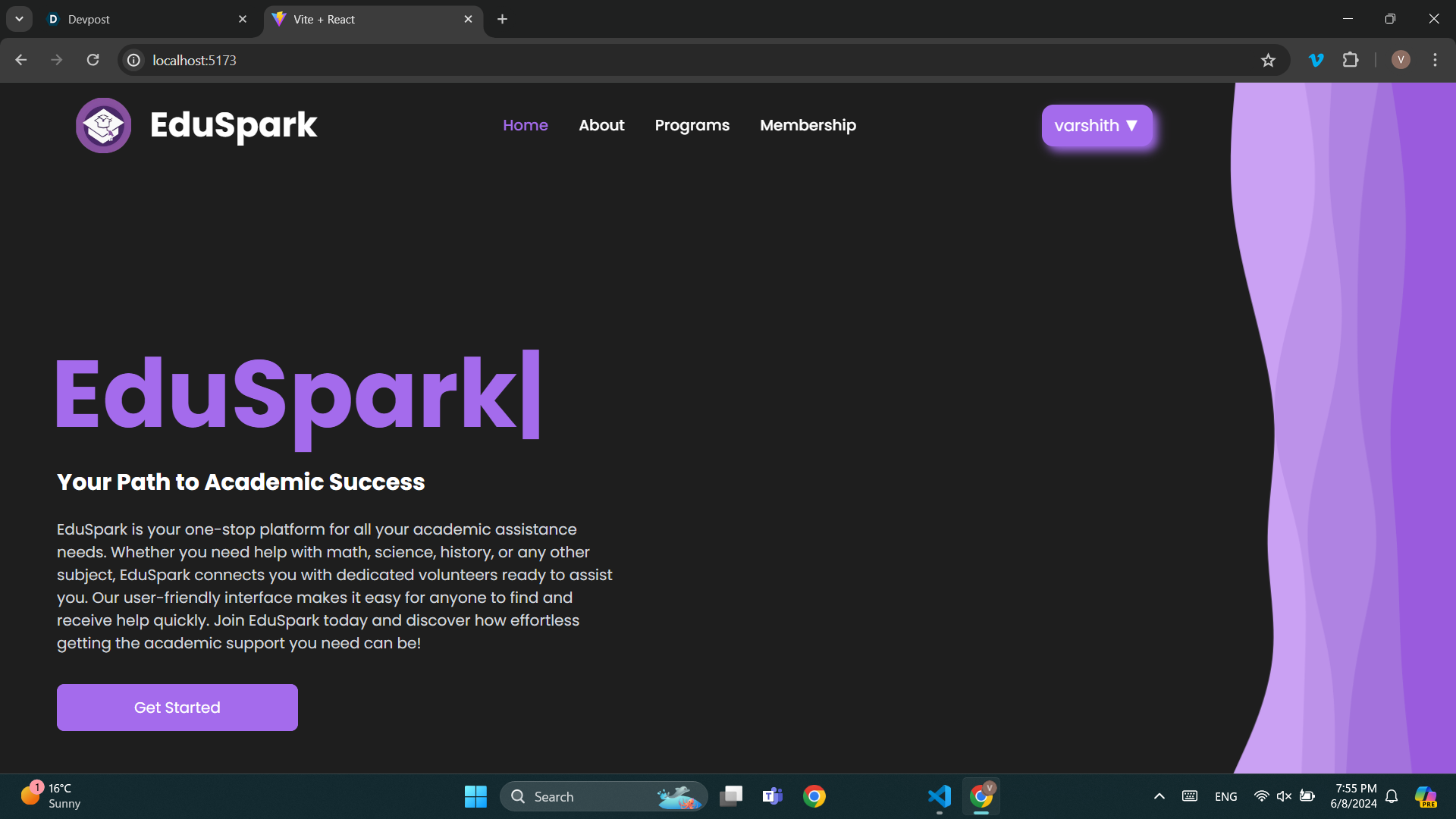The image size is (1456, 819).
Task: Click the Chrome profile avatar
Action: pyautogui.click(x=1401, y=60)
